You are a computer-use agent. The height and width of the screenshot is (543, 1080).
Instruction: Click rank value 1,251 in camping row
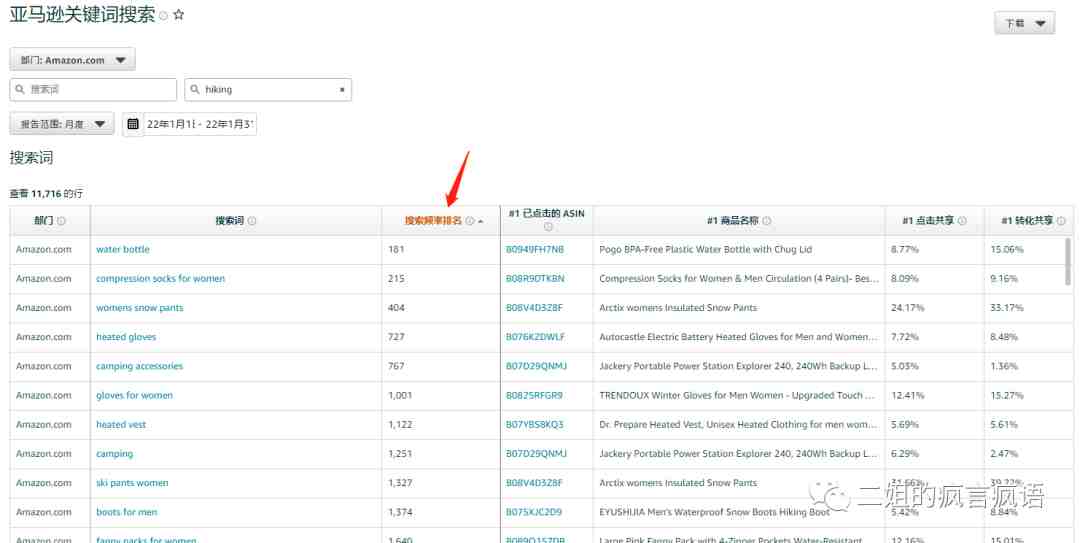tap(400, 454)
